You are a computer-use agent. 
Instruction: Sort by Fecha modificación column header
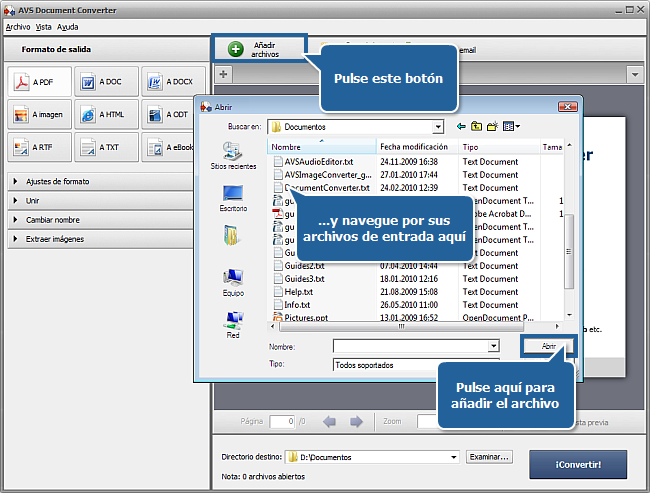pyautogui.click(x=417, y=147)
